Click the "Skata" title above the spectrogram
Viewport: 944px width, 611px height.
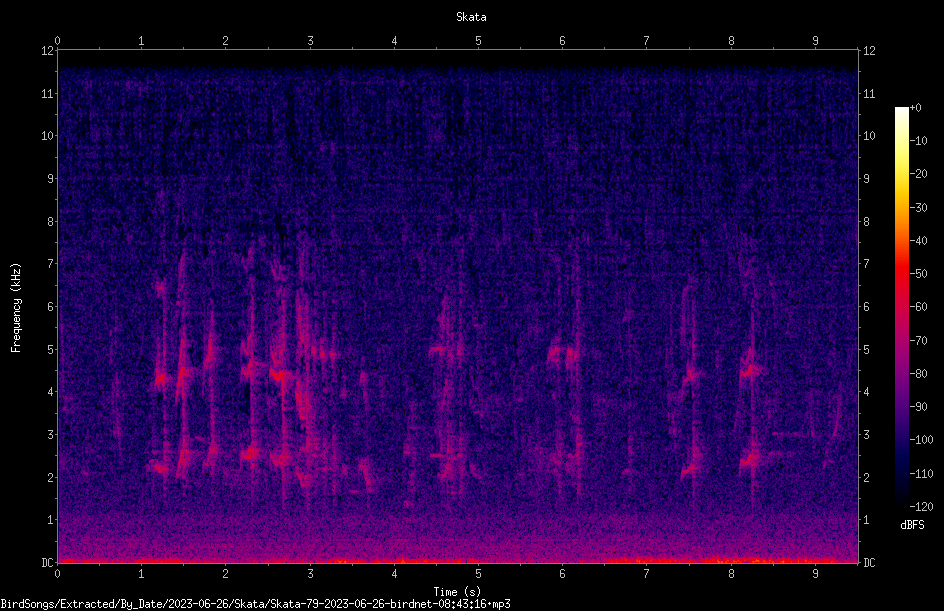[471, 17]
